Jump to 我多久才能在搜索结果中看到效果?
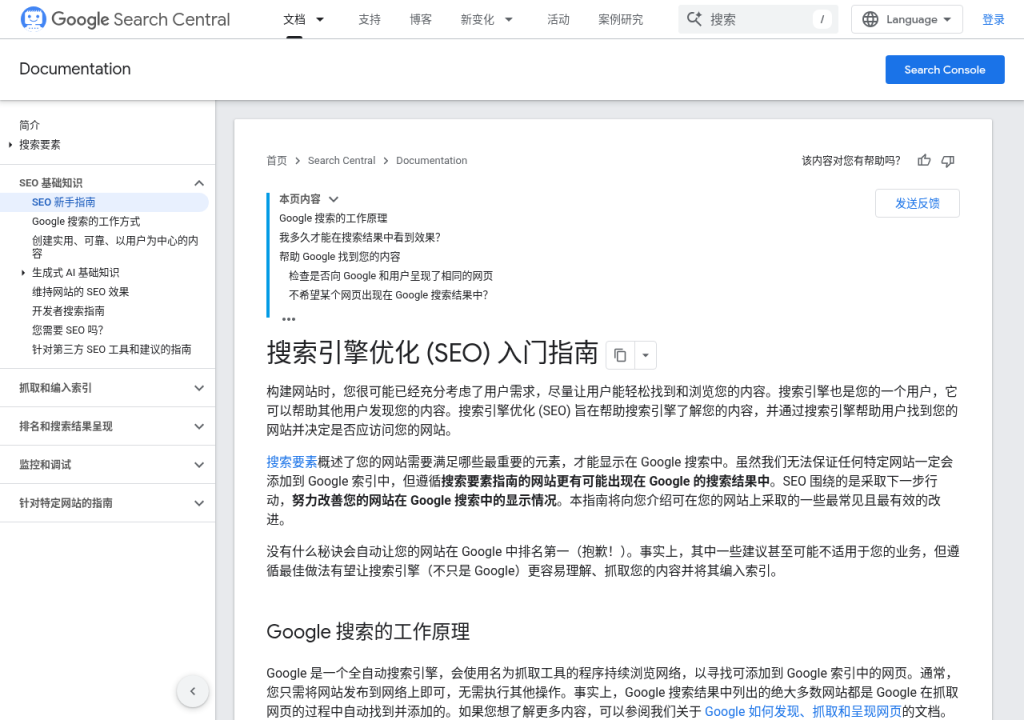This screenshot has height=720, width=1024. point(360,237)
